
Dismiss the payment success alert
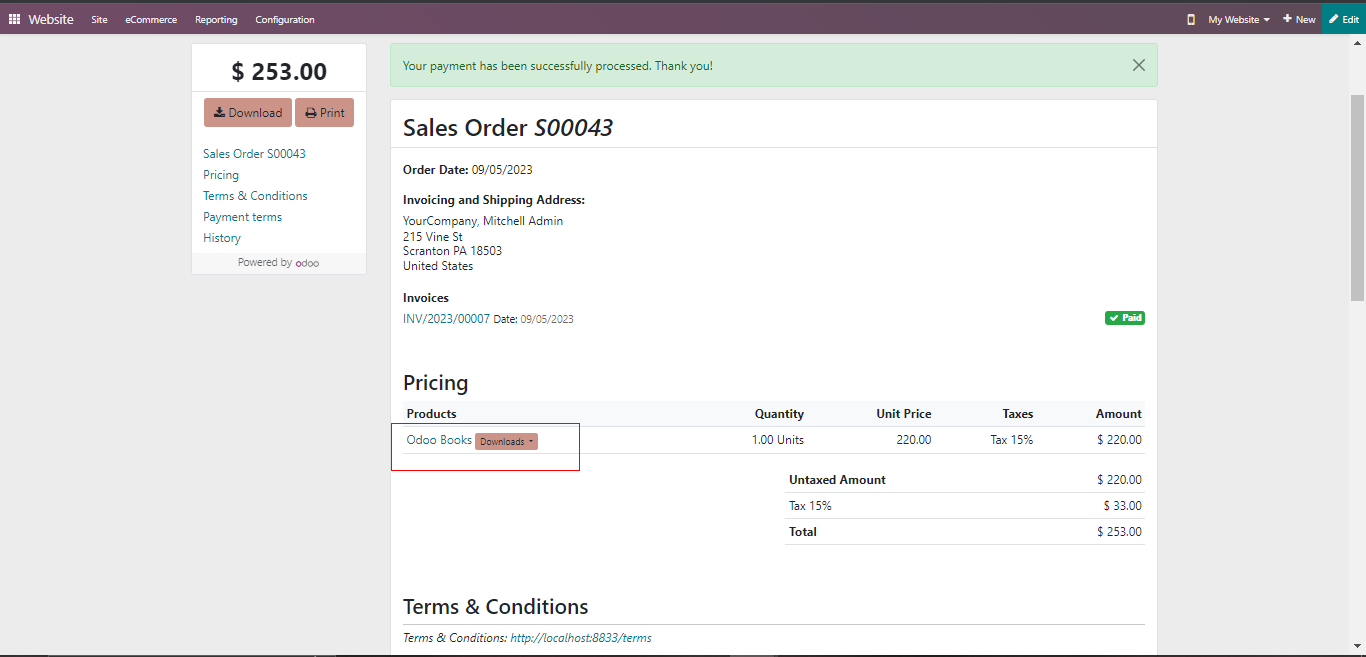click(x=1138, y=65)
